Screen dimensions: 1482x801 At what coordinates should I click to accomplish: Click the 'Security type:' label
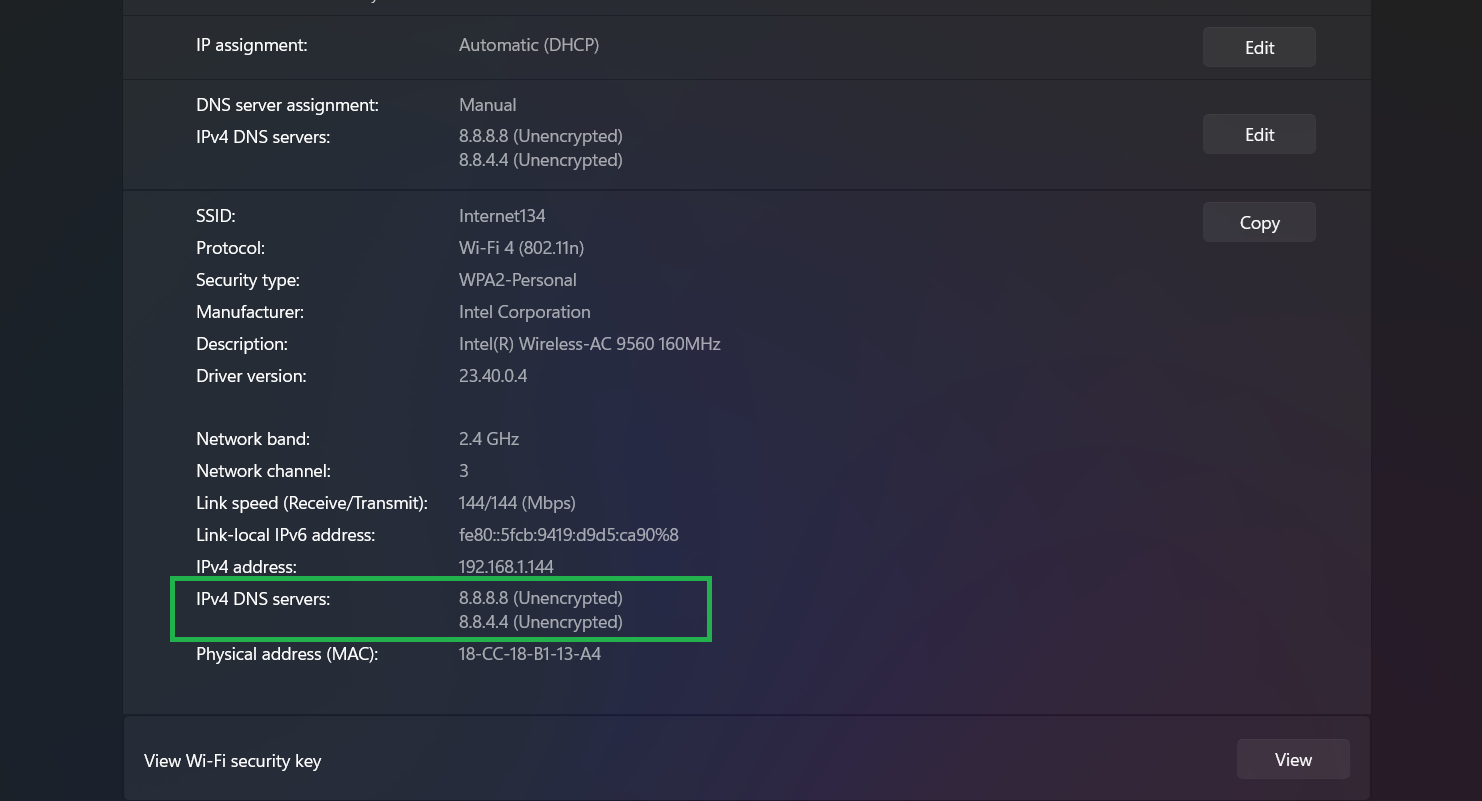click(x=248, y=280)
